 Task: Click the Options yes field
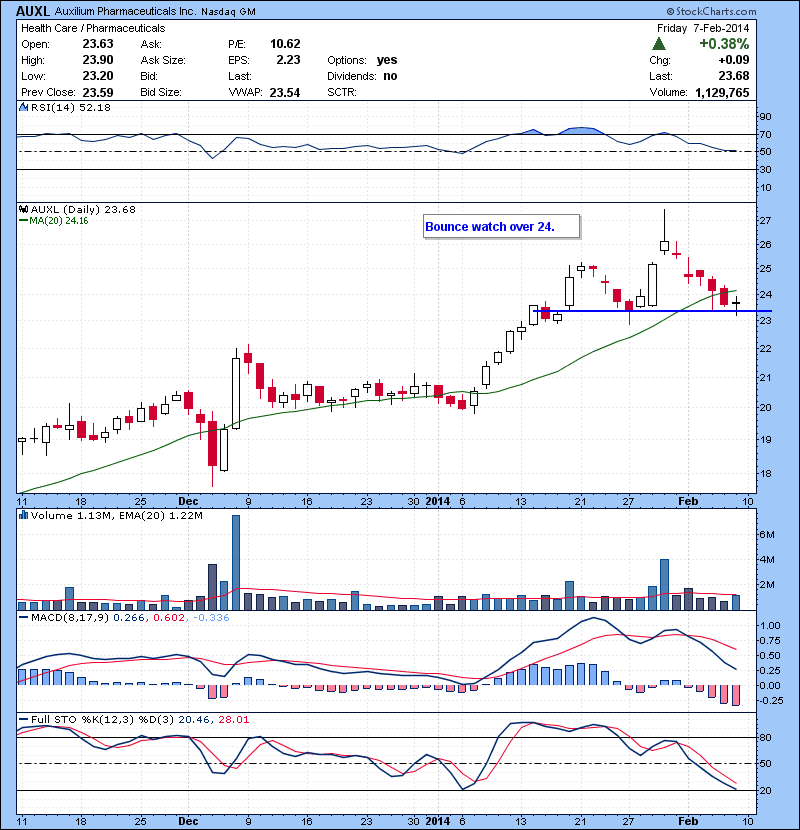point(362,60)
